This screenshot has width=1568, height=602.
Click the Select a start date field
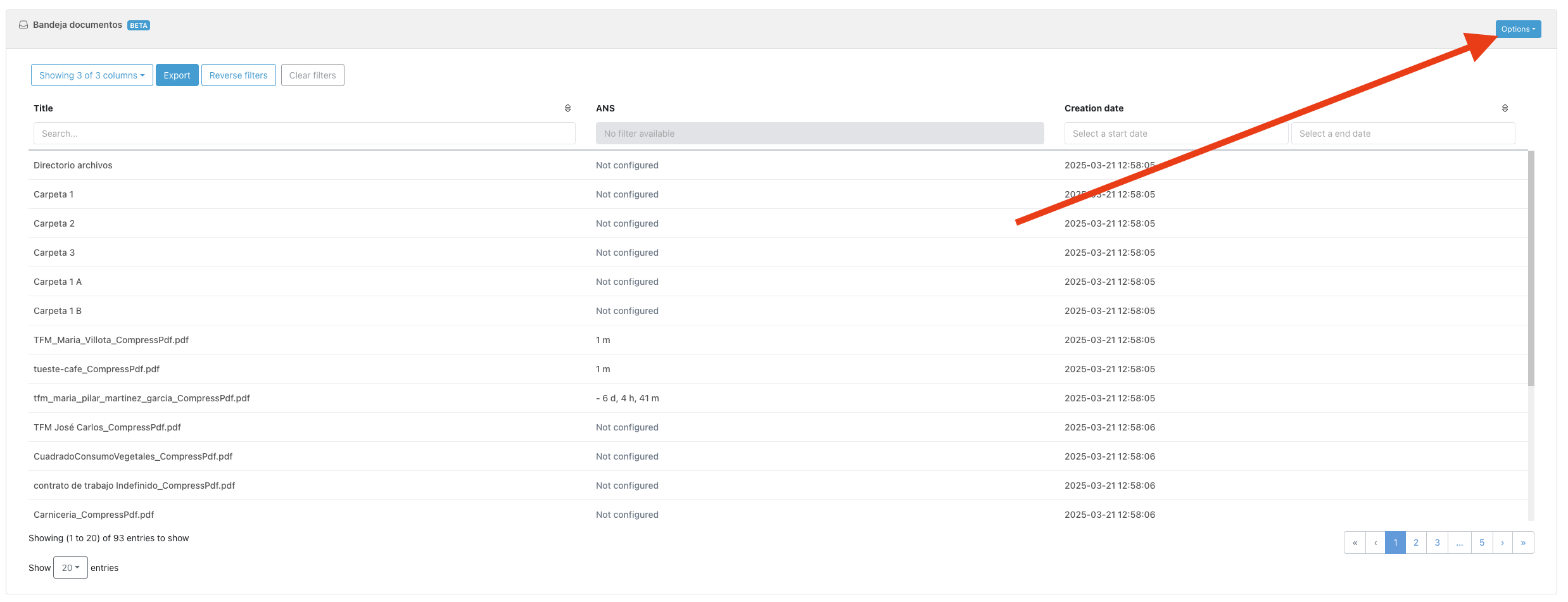[x=1175, y=134]
